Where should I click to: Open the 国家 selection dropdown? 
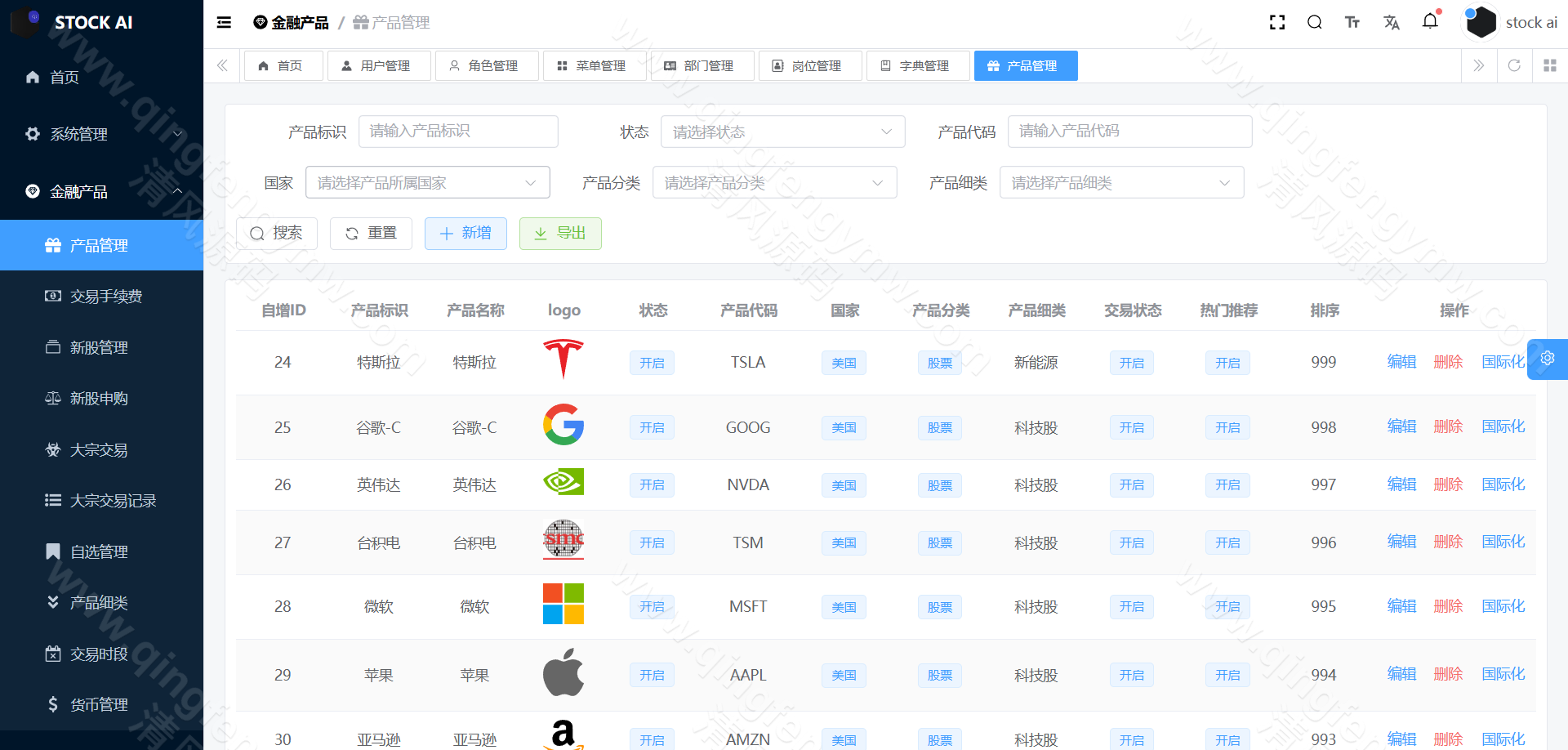point(426,182)
